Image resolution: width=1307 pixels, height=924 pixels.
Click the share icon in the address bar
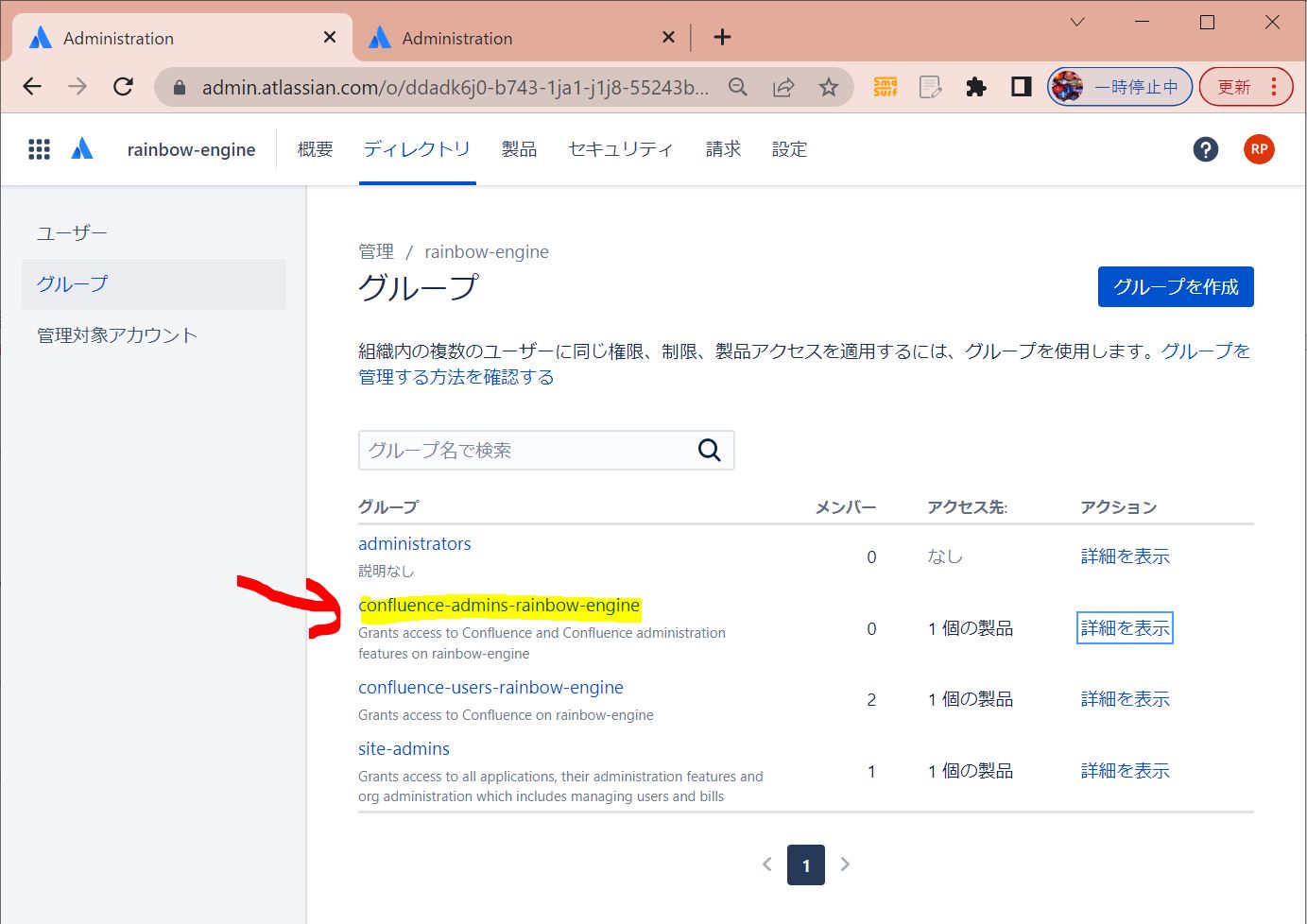pos(783,88)
